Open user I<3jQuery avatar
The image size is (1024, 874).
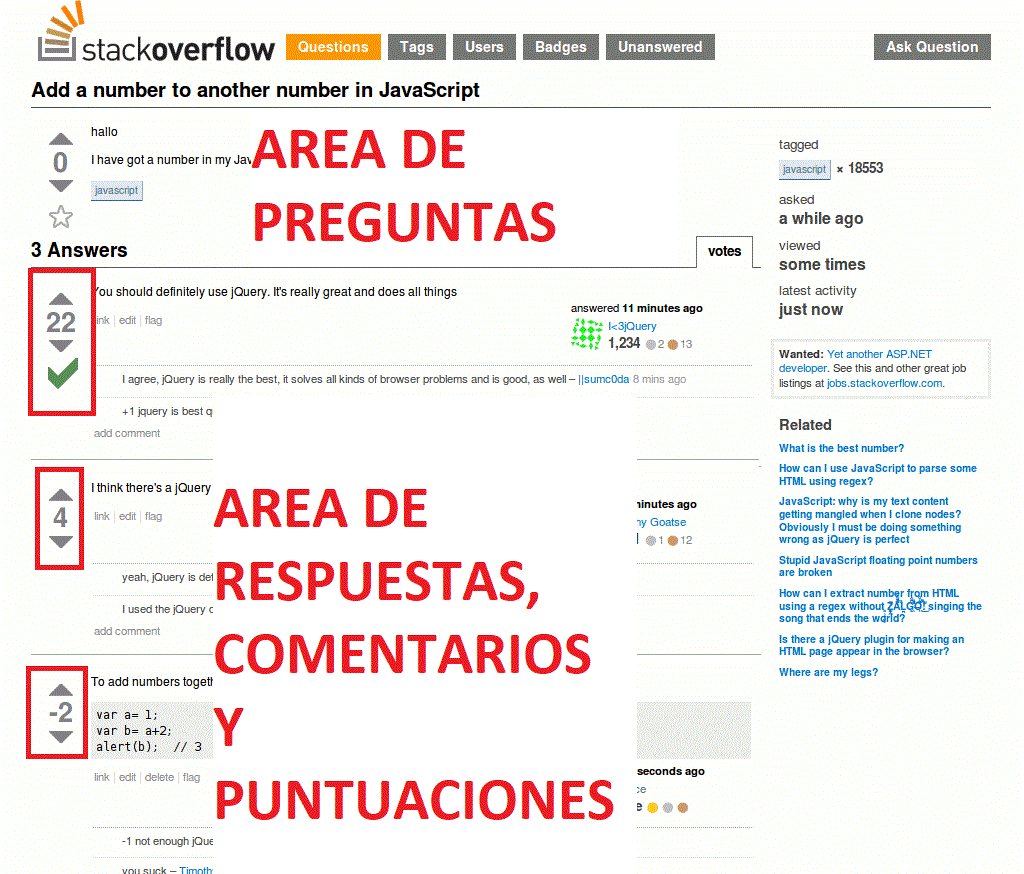coord(586,335)
